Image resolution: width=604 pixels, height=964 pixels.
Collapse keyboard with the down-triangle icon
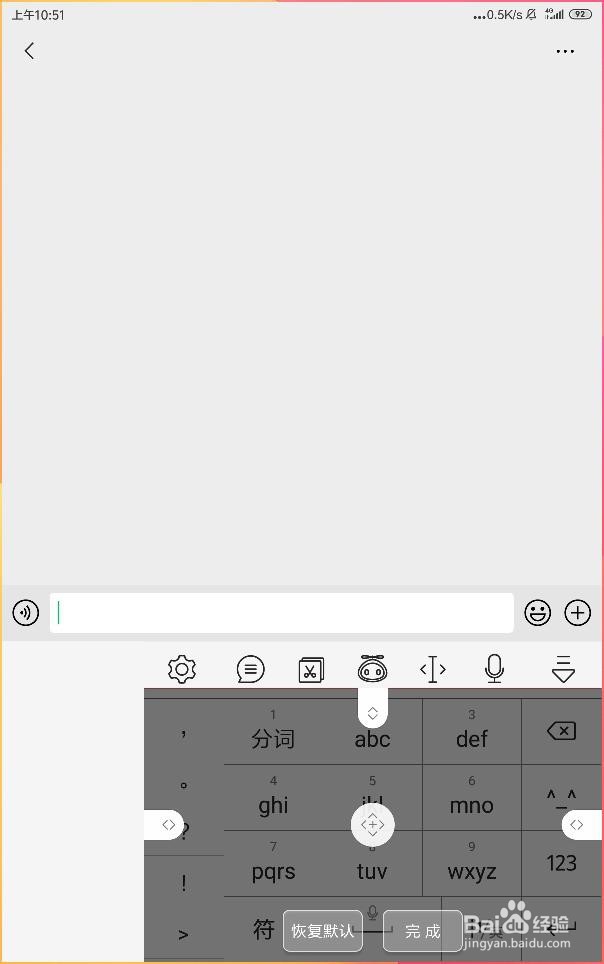(x=563, y=669)
